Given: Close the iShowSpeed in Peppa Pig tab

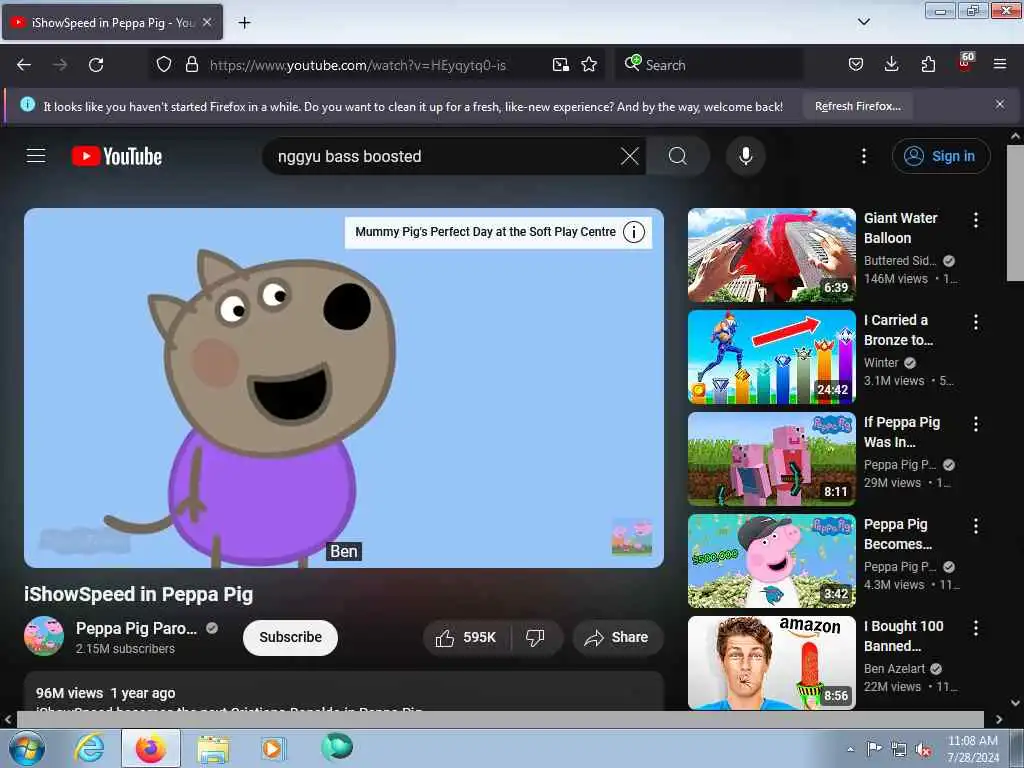Looking at the screenshot, I should [x=207, y=22].
